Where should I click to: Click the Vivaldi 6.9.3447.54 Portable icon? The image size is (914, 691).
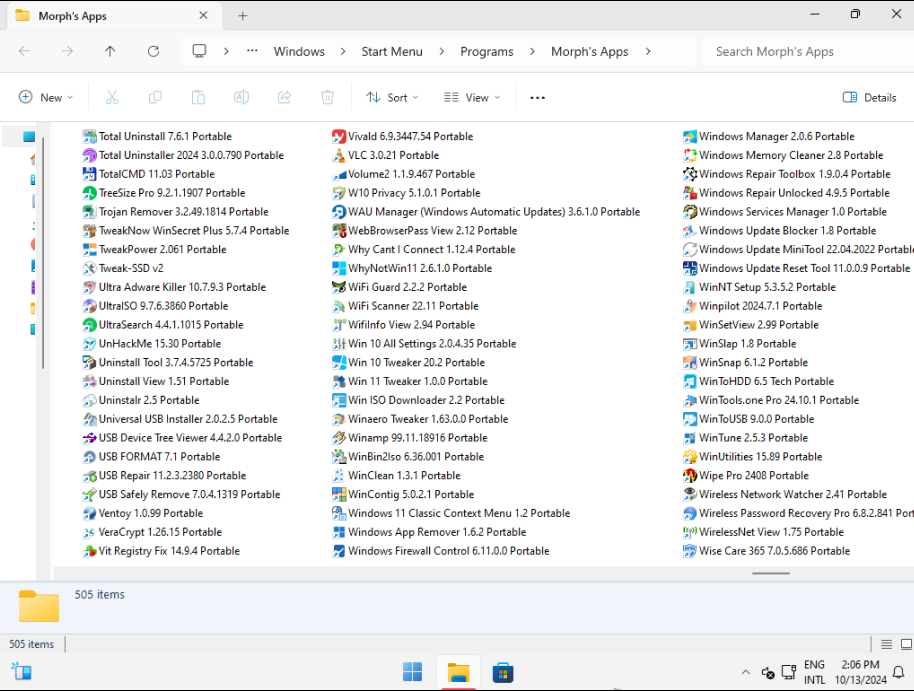tap(339, 136)
